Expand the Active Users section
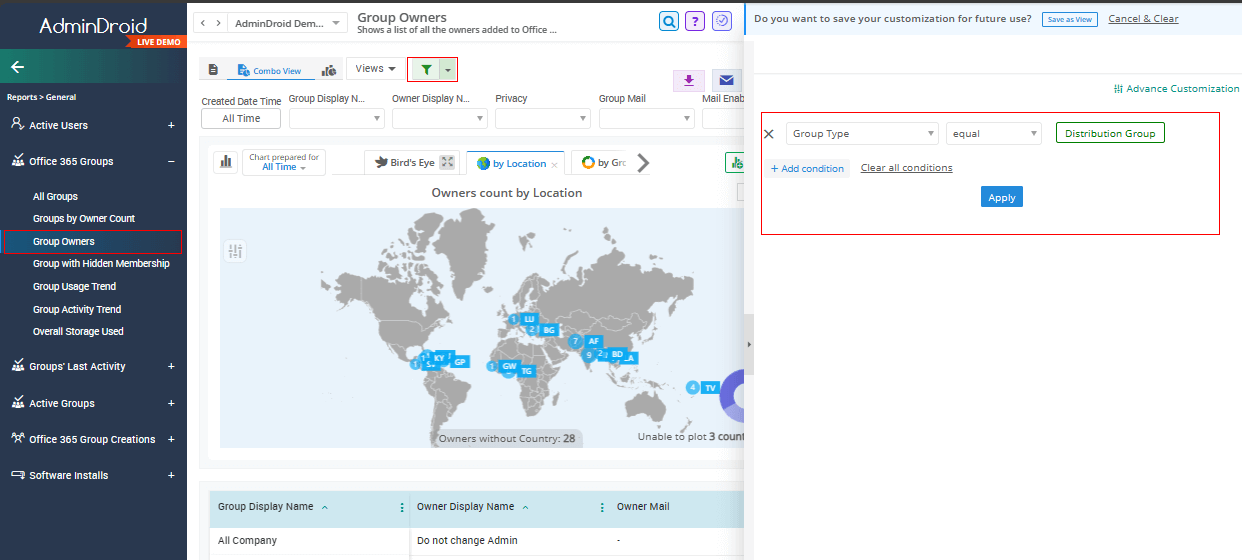The height and width of the screenshot is (560, 1242). click(x=171, y=125)
